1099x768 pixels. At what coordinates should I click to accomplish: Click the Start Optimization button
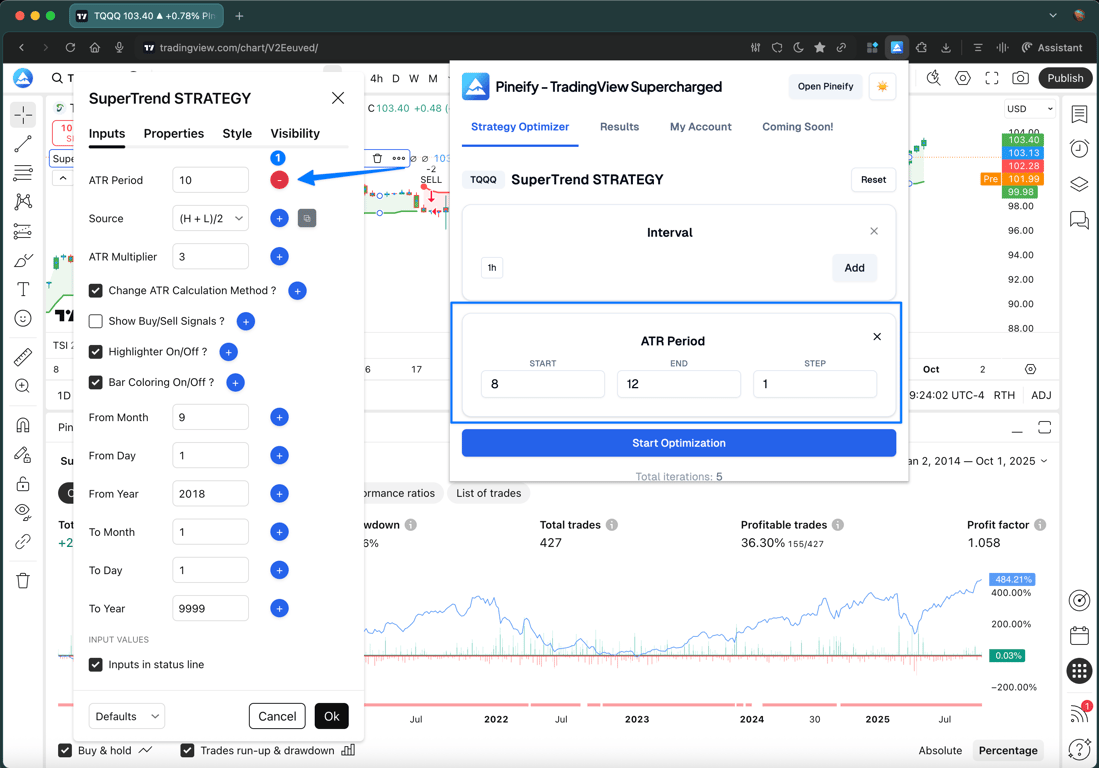click(x=678, y=443)
